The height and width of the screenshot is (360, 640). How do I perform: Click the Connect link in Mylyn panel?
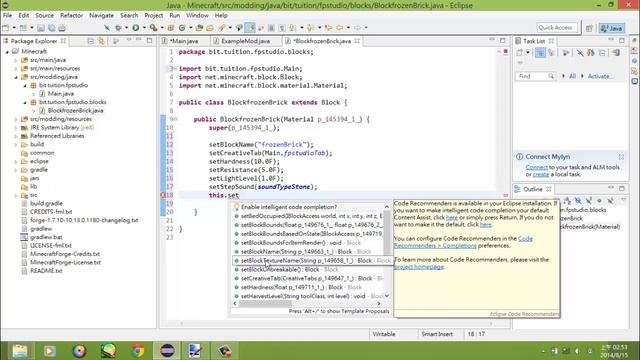[536, 167]
